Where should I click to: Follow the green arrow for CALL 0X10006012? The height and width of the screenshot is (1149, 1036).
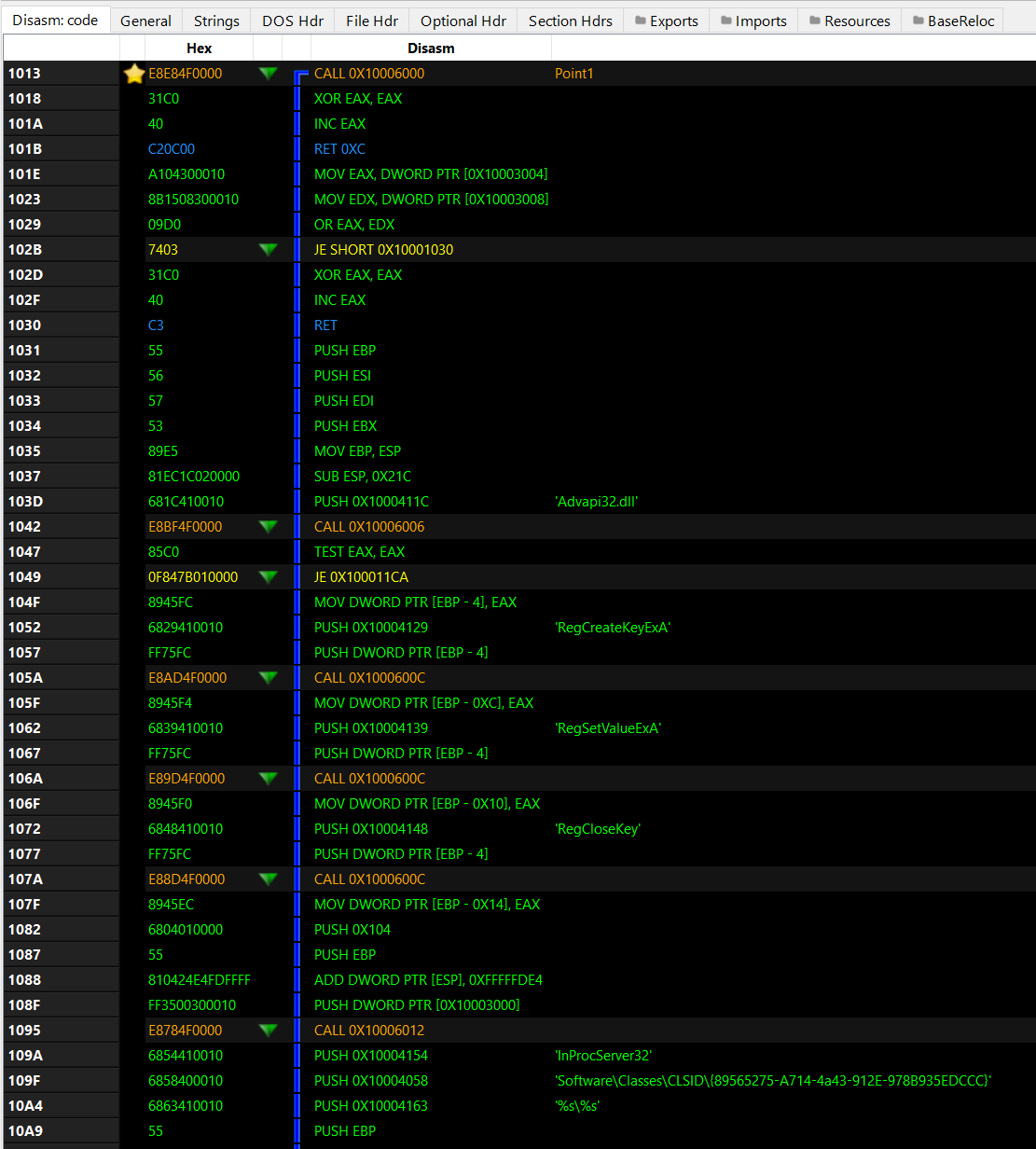click(x=269, y=1031)
